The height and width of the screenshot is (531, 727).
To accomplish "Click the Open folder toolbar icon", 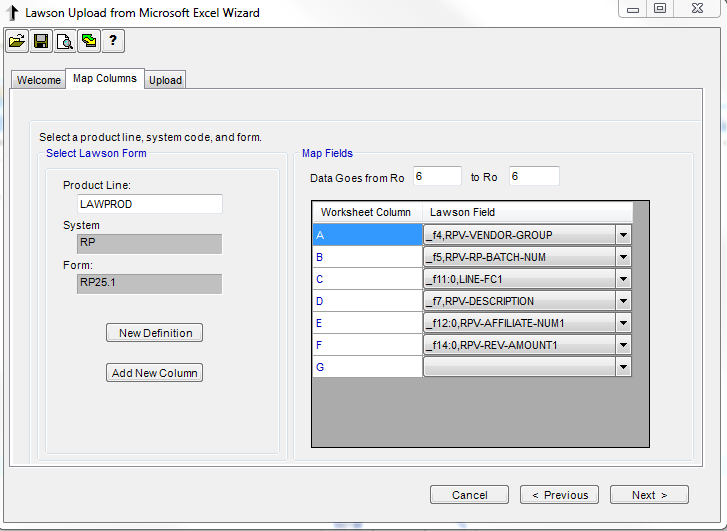I will coord(17,41).
